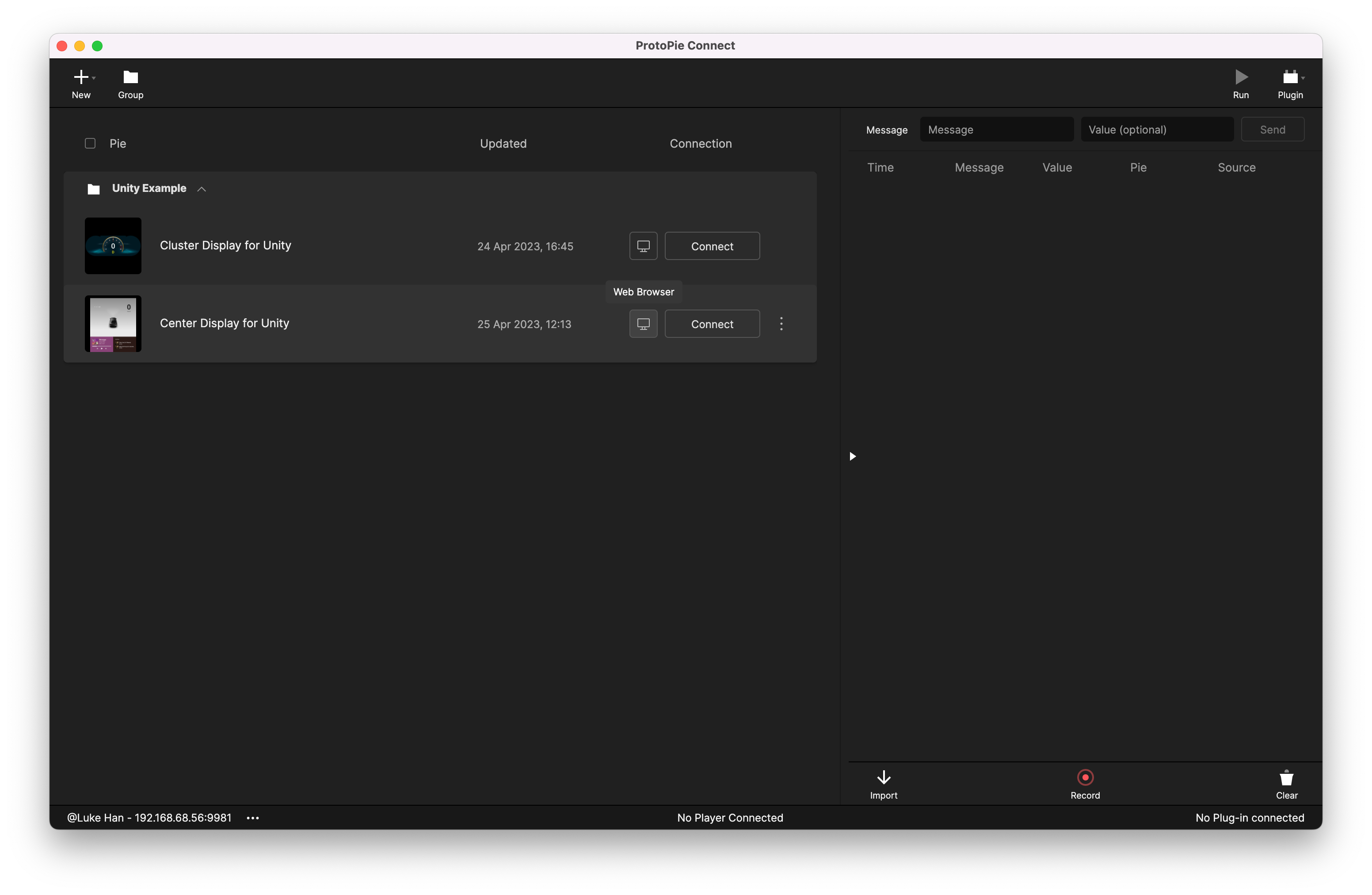The height and width of the screenshot is (895, 1372).
Task: Click the Run playback icon
Action: pyautogui.click(x=1241, y=77)
